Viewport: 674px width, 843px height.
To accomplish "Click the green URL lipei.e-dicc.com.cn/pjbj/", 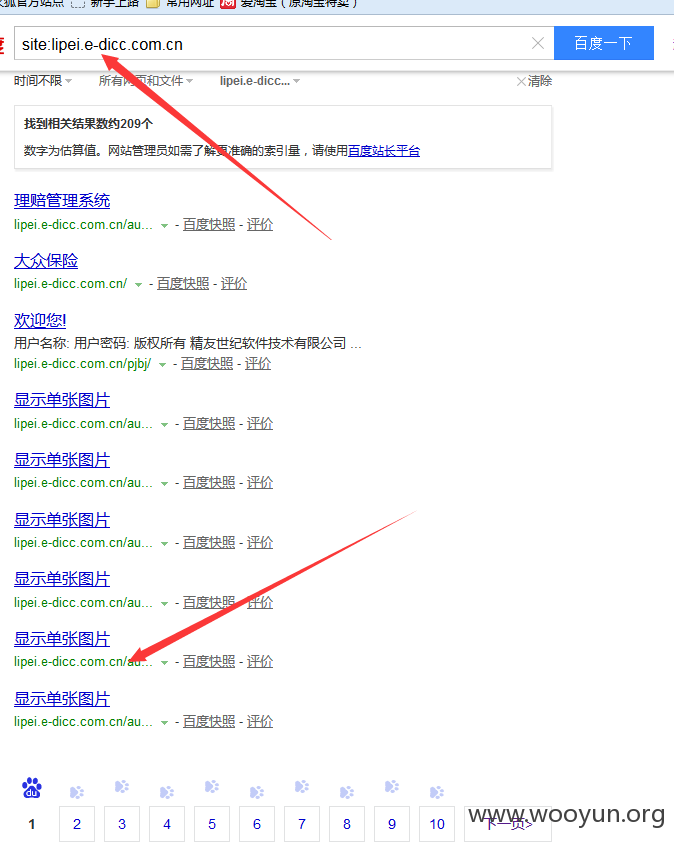I will point(83,363).
